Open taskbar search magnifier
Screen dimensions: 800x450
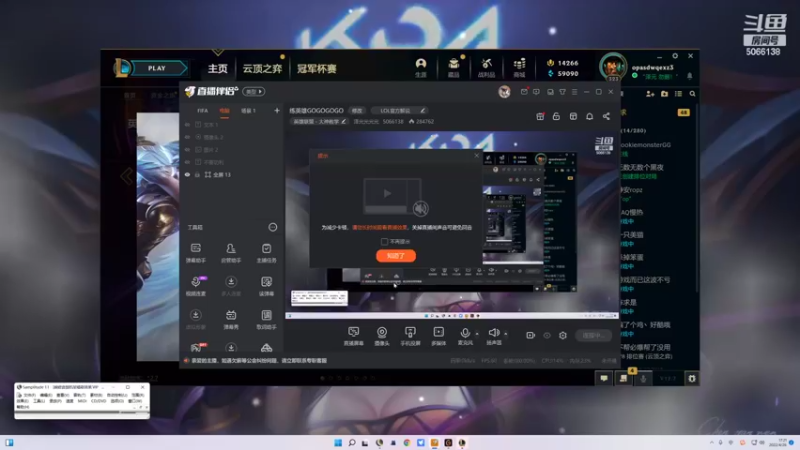click(352, 442)
